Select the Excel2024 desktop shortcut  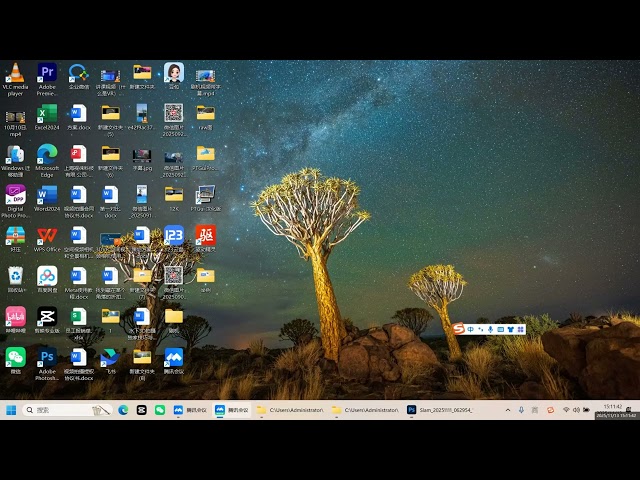tap(47, 117)
